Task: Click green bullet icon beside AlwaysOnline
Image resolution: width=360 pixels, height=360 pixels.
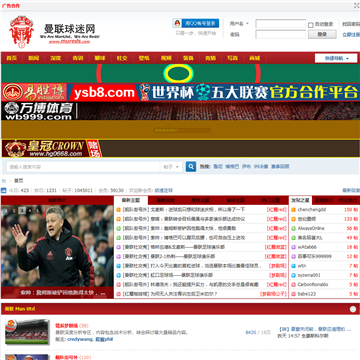Action: click(x=293, y=228)
